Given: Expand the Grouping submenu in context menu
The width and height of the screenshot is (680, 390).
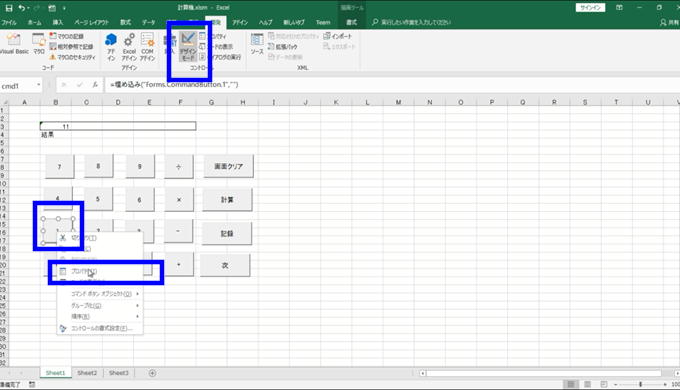Looking at the screenshot, I should tap(100, 306).
